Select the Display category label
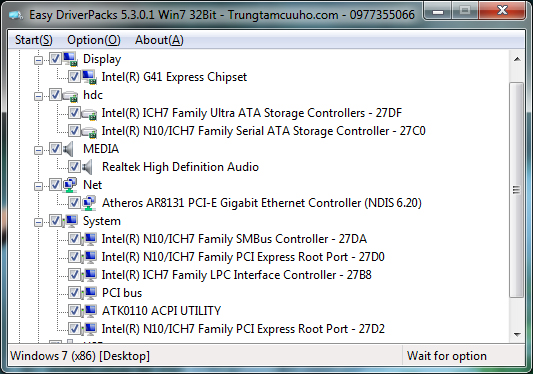The width and height of the screenshot is (533, 374). pyautogui.click(x=102, y=59)
